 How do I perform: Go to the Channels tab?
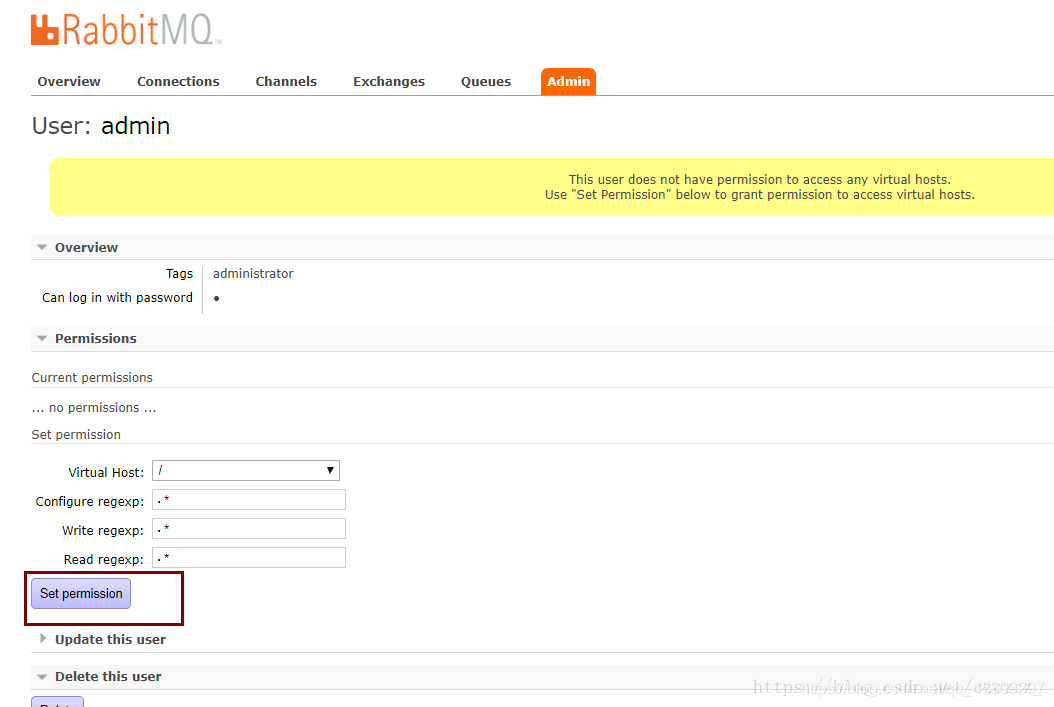286,81
